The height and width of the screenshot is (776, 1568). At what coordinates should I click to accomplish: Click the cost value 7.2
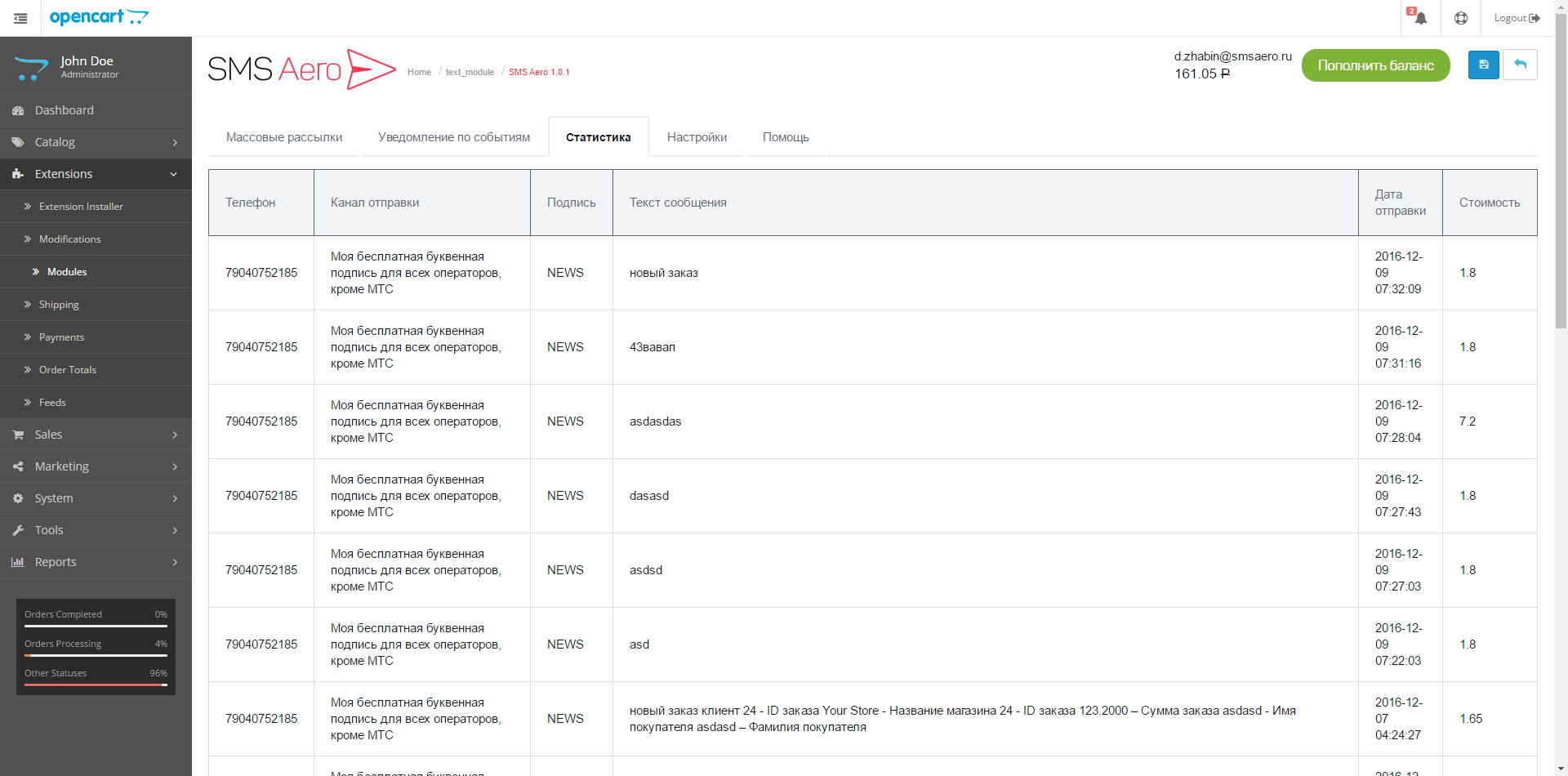pos(1468,421)
